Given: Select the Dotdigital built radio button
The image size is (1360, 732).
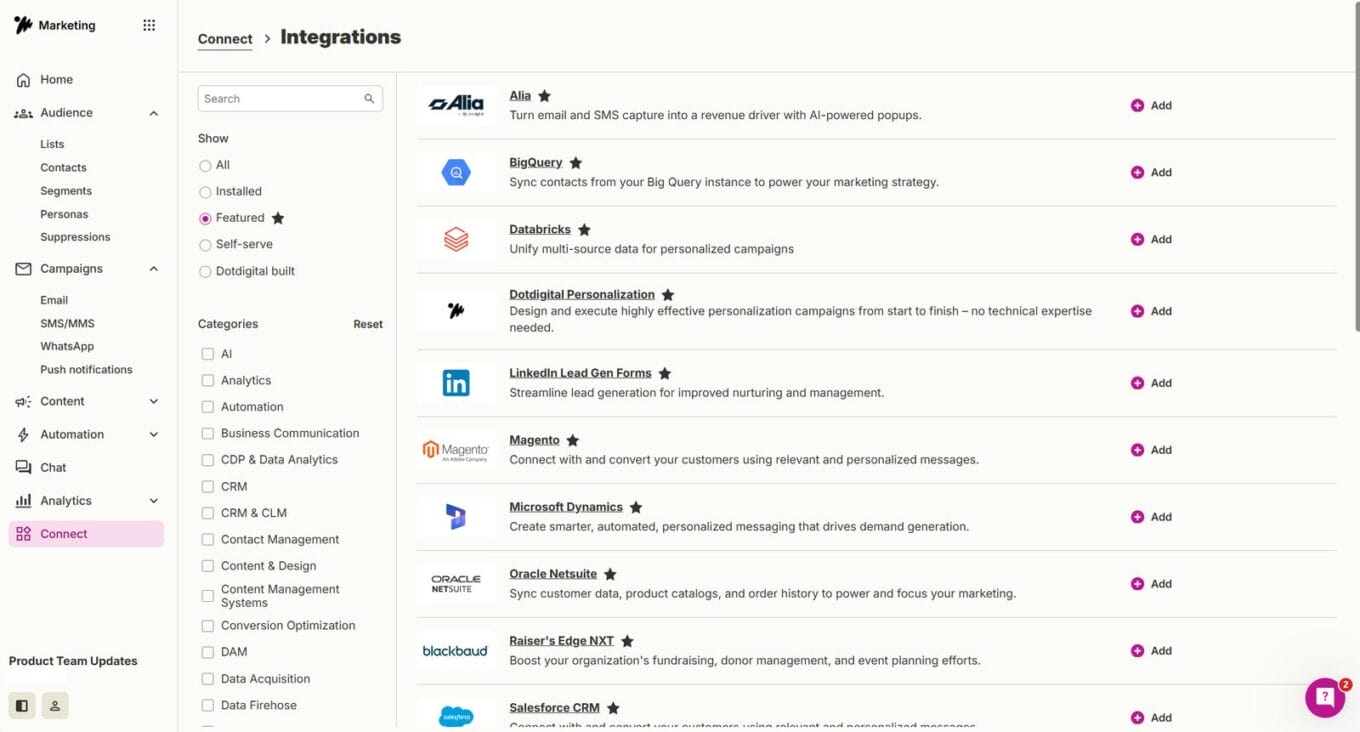Looking at the screenshot, I should pos(205,271).
